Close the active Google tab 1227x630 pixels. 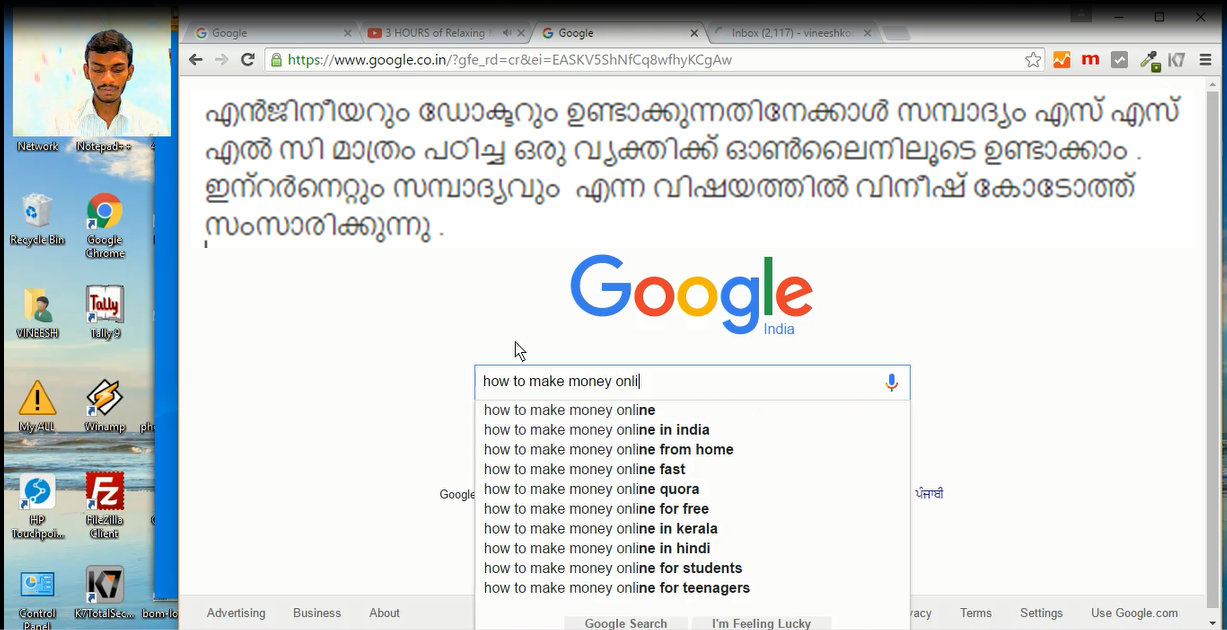pos(695,33)
